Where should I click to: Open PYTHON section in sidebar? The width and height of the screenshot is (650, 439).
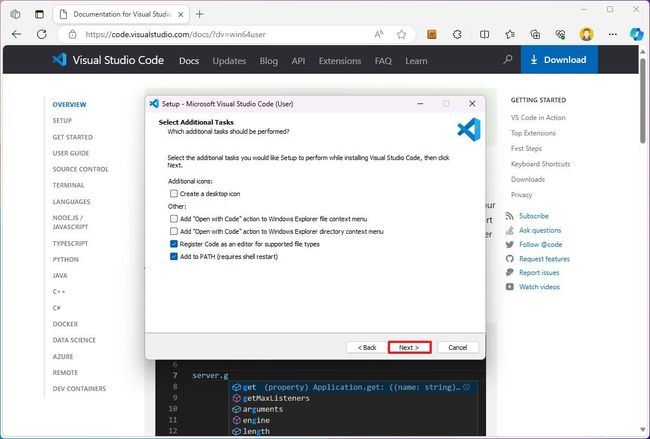65,260
